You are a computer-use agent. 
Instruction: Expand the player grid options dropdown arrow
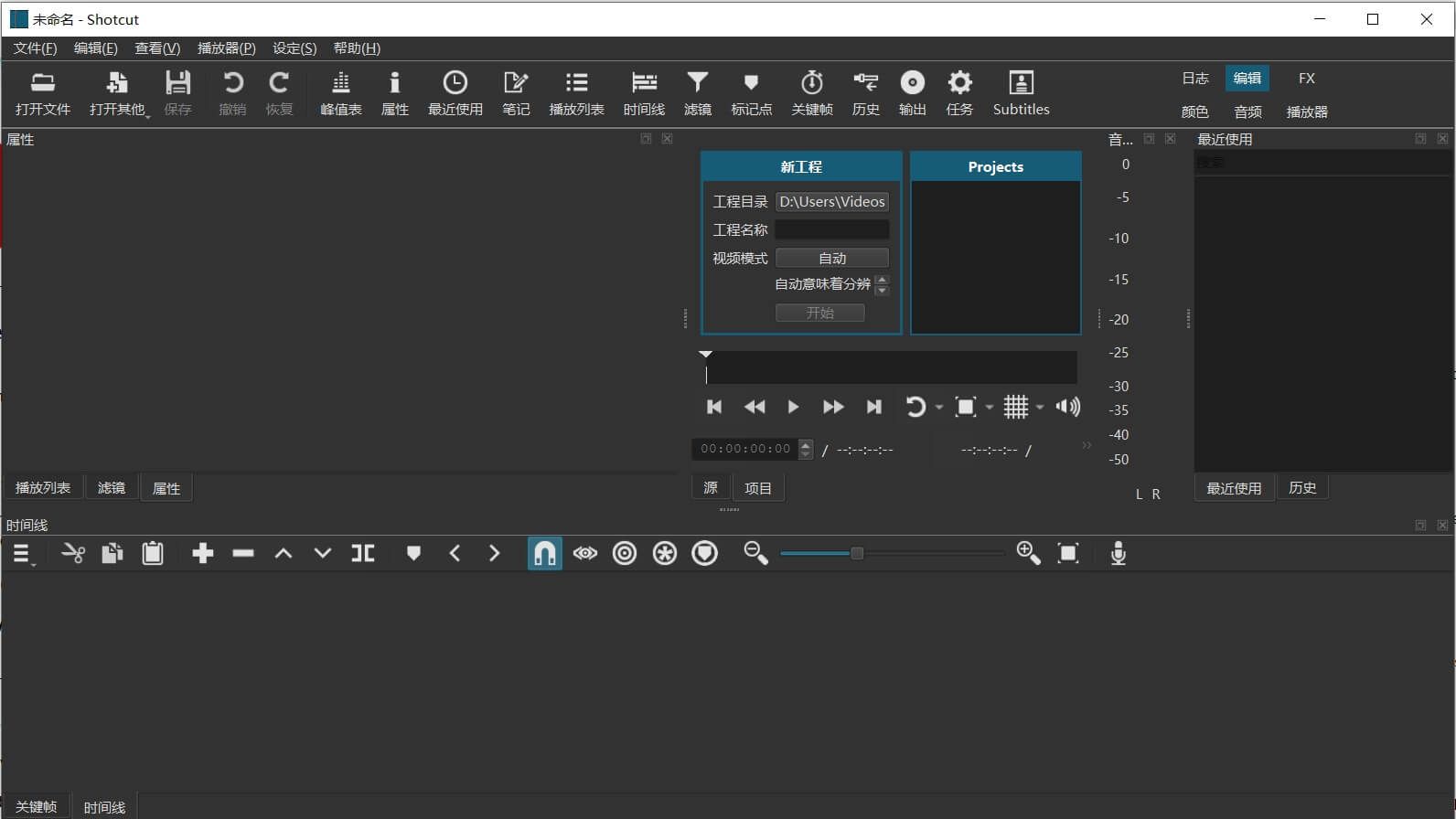pyautogui.click(x=1040, y=407)
